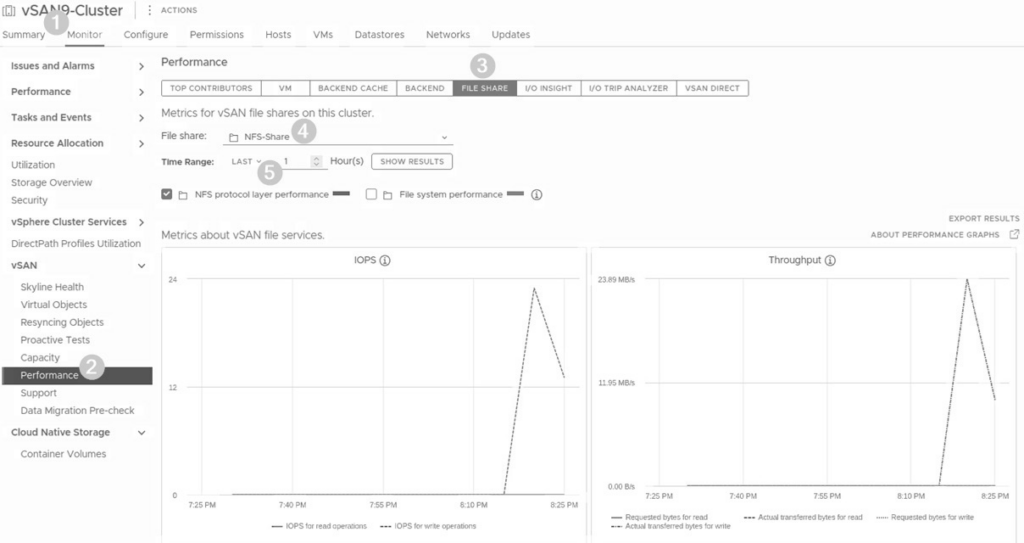This screenshot has width=1024, height=543.
Task: Switch to the Summary tab
Action: point(24,35)
